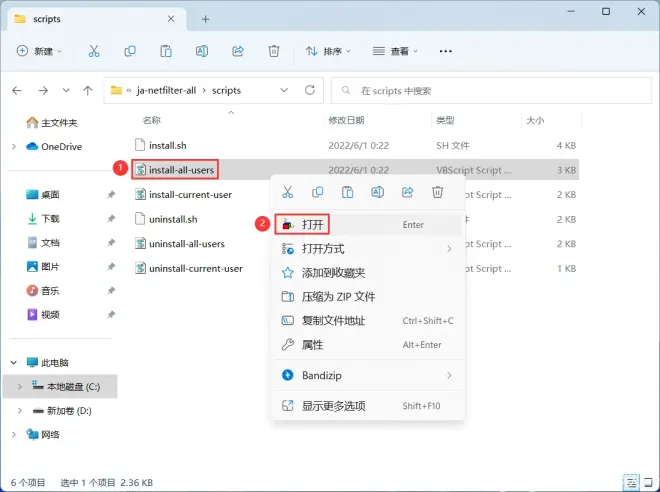Choose 显示更多选项 (Show more options)
This screenshot has height=492, width=660.
pyautogui.click(x=368, y=406)
